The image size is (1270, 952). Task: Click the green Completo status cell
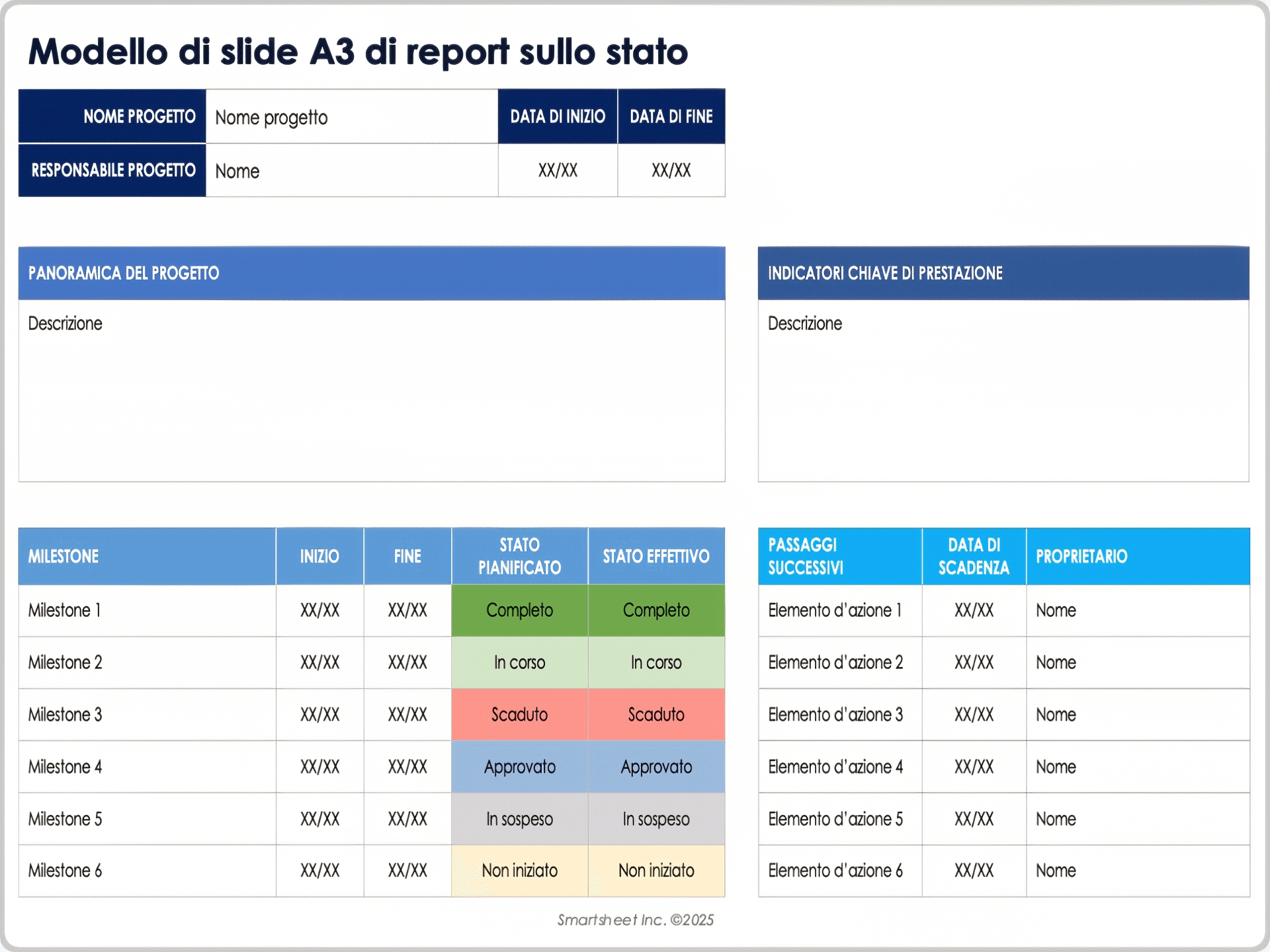coord(519,610)
